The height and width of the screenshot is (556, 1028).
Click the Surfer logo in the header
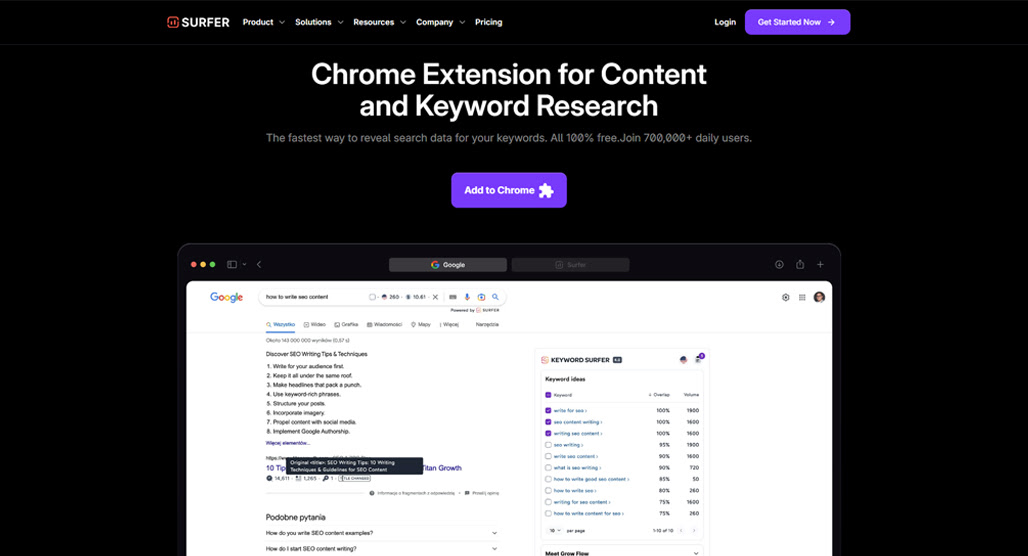198,22
